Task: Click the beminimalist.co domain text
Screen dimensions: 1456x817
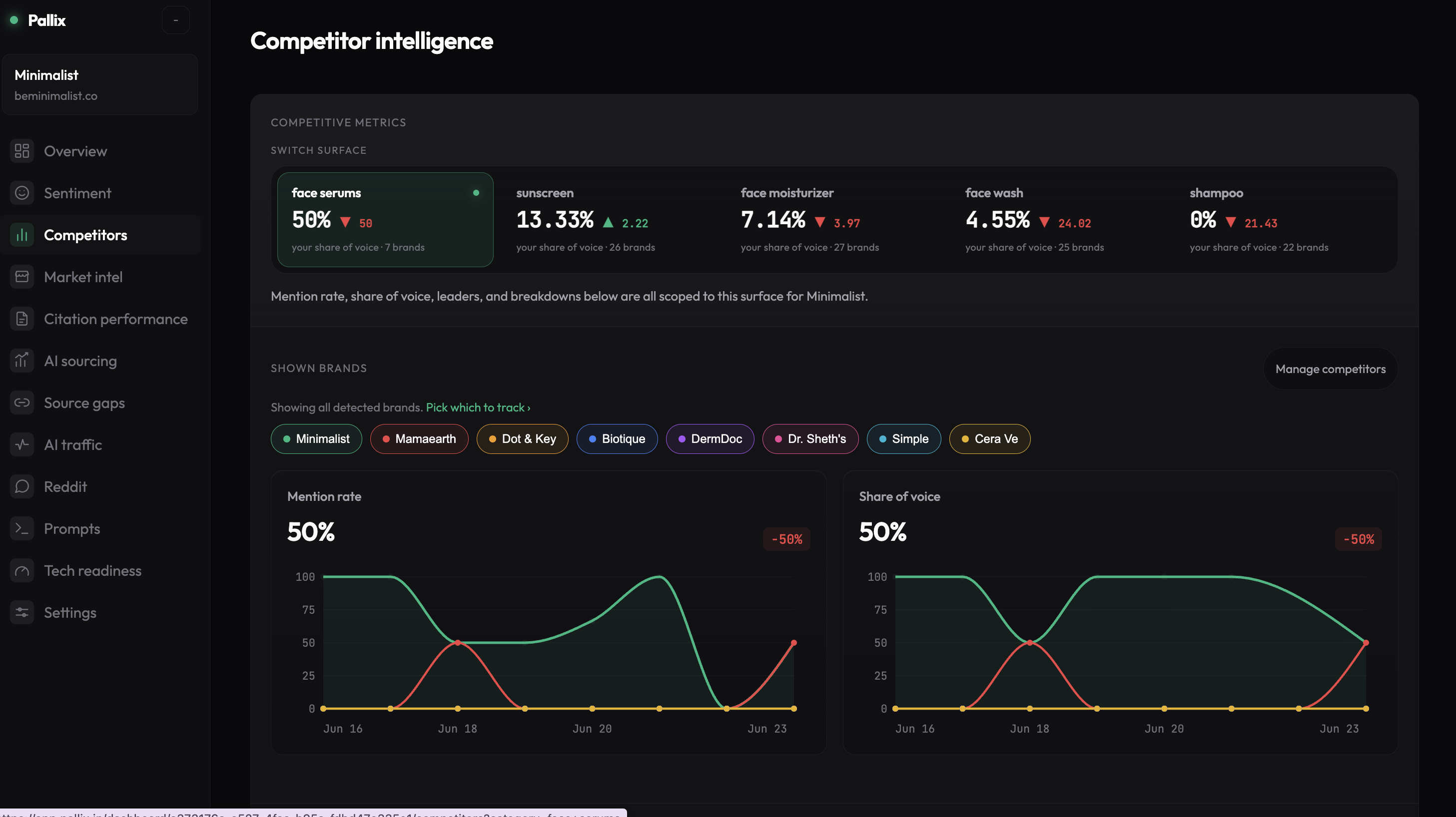Action: click(x=55, y=96)
